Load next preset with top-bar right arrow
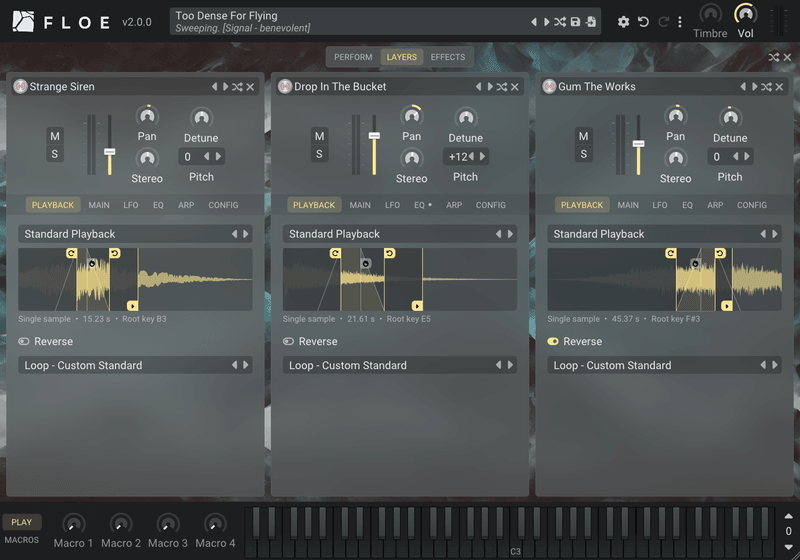 [x=546, y=22]
